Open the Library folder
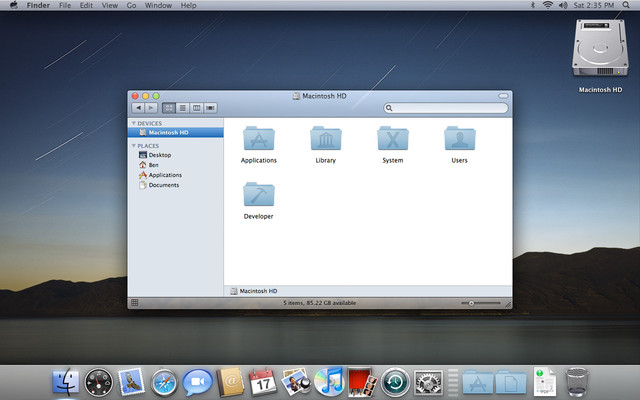 (325, 138)
